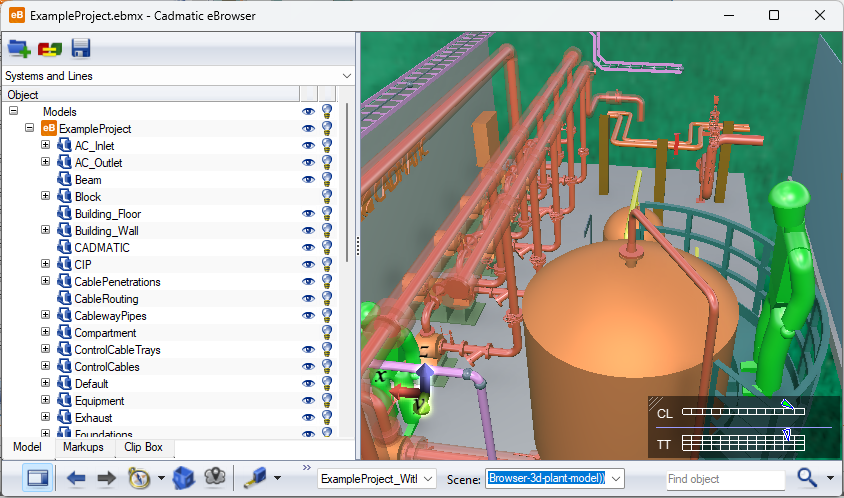Expand the Building_Wall tree node
The image size is (844, 498).
[x=45, y=230]
